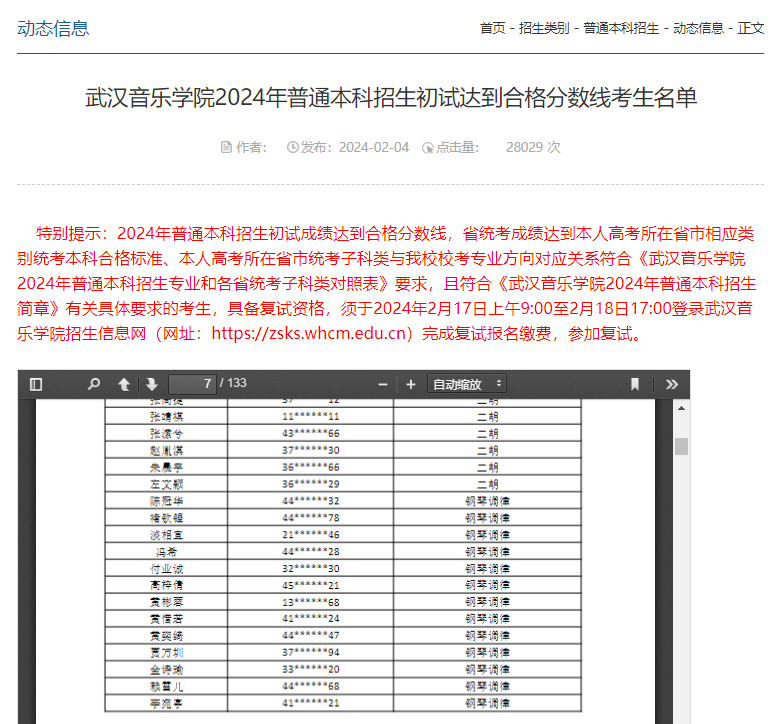Go to previous PDF page
774x724 pixels.
pos(124,384)
